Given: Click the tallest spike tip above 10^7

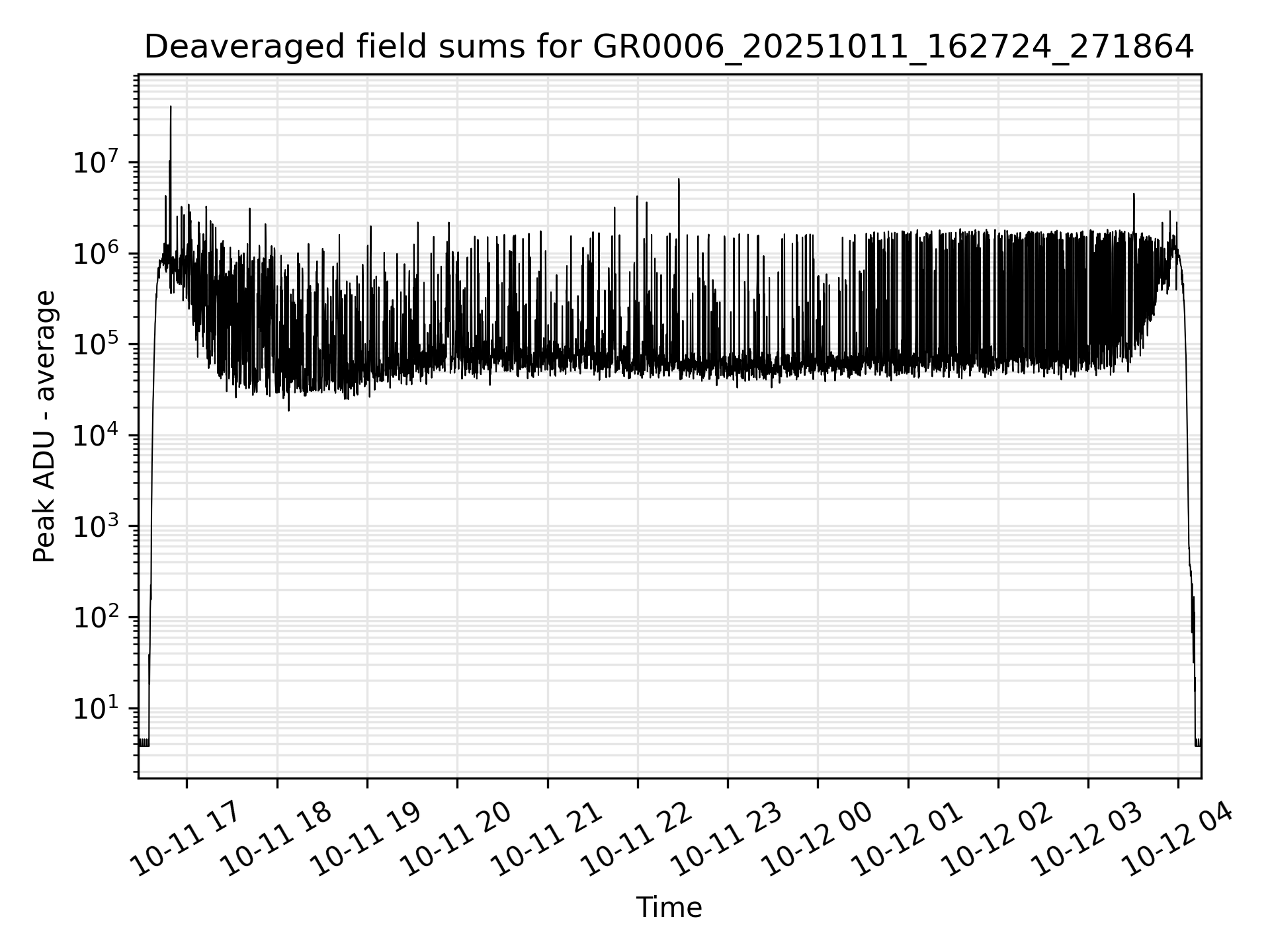Looking at the screenshot, I should [171, 107].
